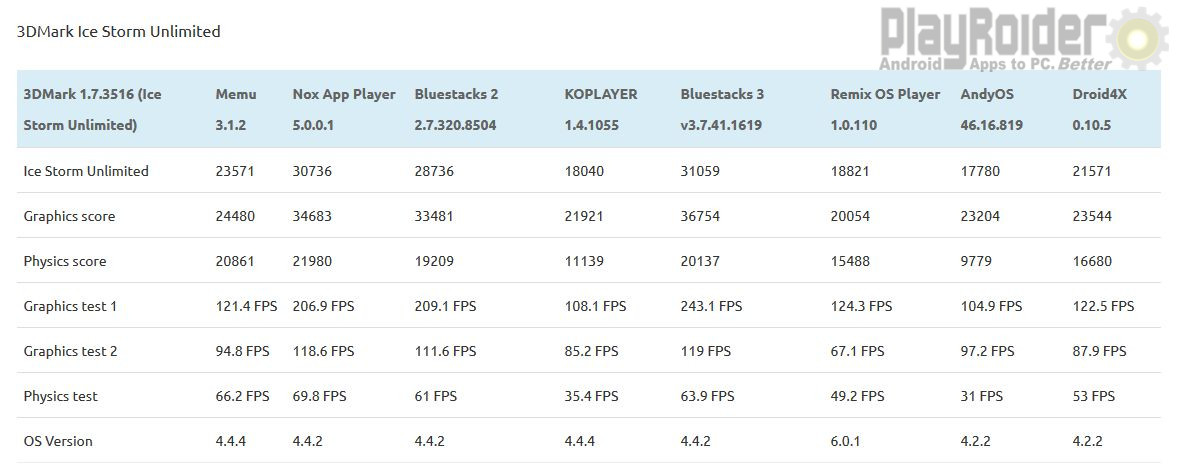1179x473 pixels.
Task: Click the OS Version row label
Action: click(58, 441)
